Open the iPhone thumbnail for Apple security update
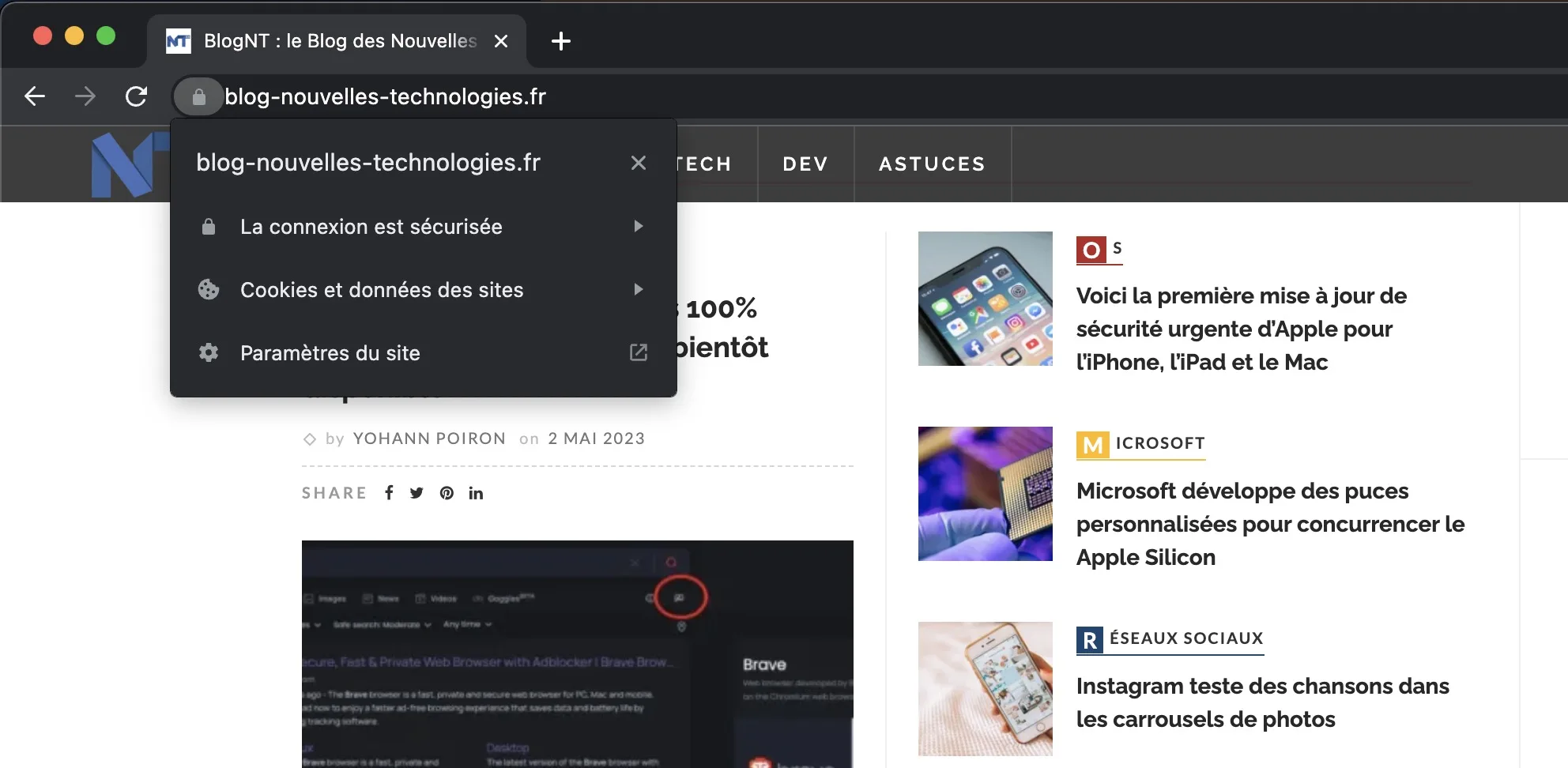 [986, 299]
